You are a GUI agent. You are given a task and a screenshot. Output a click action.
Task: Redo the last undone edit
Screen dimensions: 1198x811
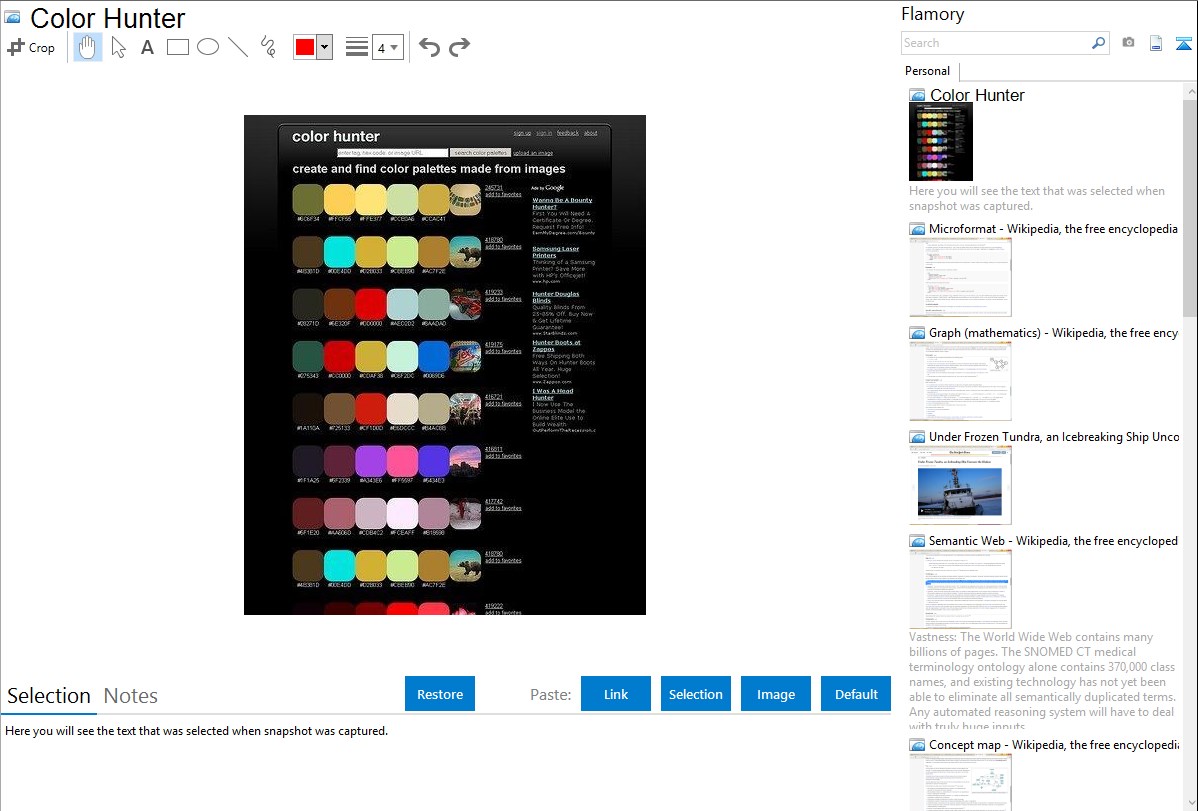tap(459, 47)
